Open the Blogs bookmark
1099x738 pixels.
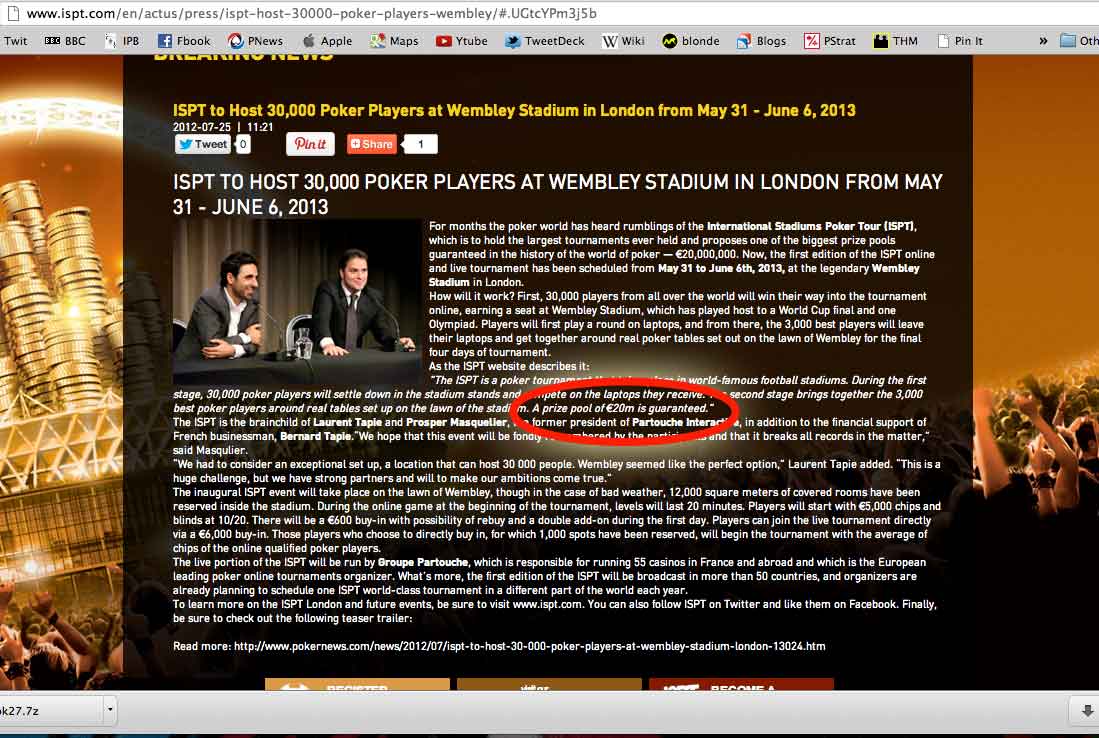pyautogui.click(x=762, y=41)
